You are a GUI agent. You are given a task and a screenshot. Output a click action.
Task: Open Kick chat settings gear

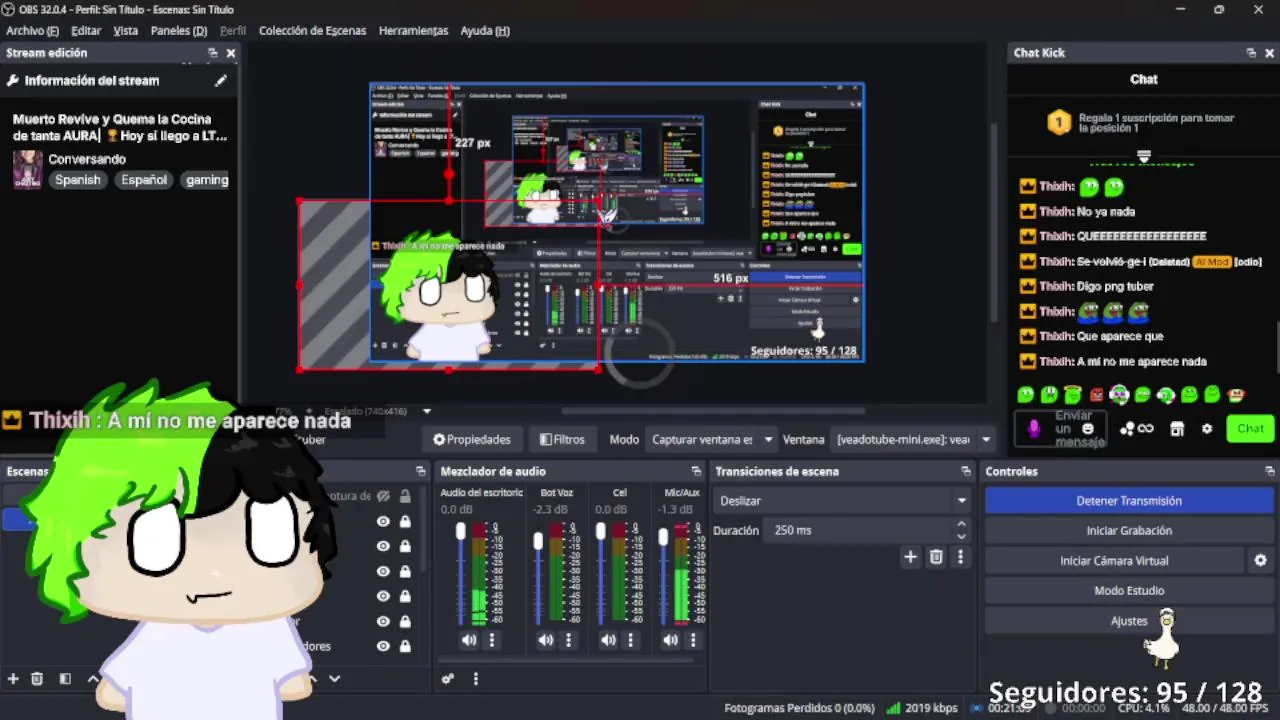click(1207, 429)
